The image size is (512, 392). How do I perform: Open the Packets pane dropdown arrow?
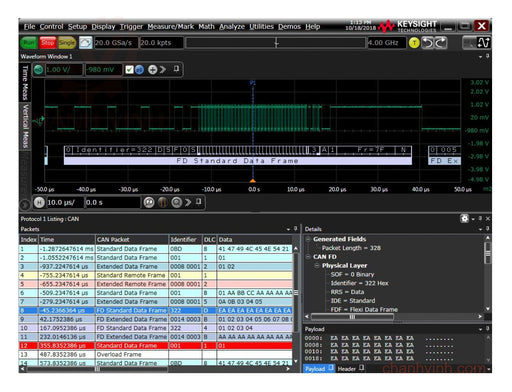click(x=288, y=229)
